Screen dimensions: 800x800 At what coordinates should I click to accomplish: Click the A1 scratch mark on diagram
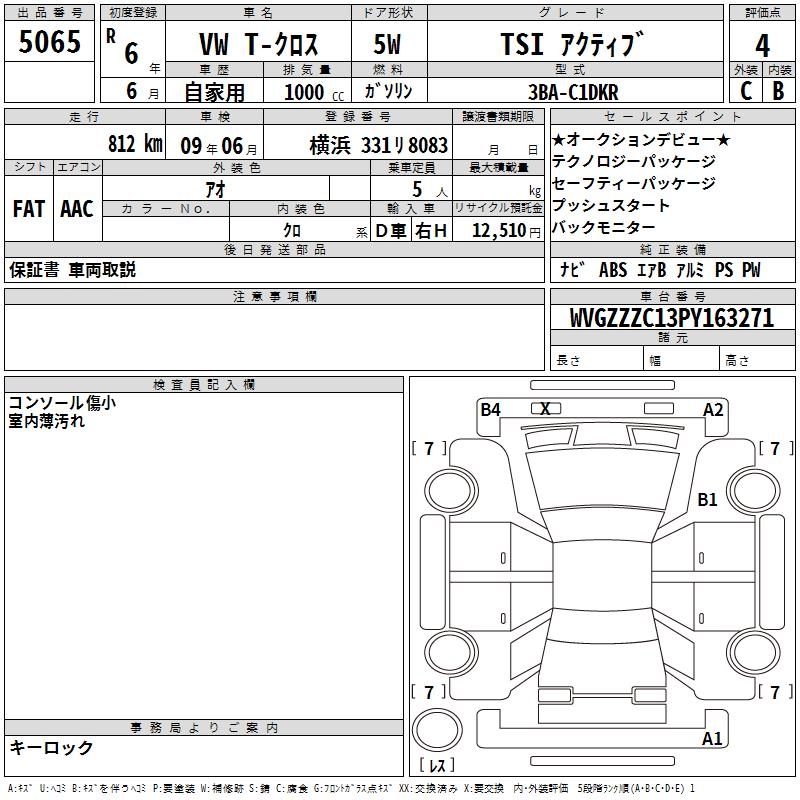pos(712,739)
